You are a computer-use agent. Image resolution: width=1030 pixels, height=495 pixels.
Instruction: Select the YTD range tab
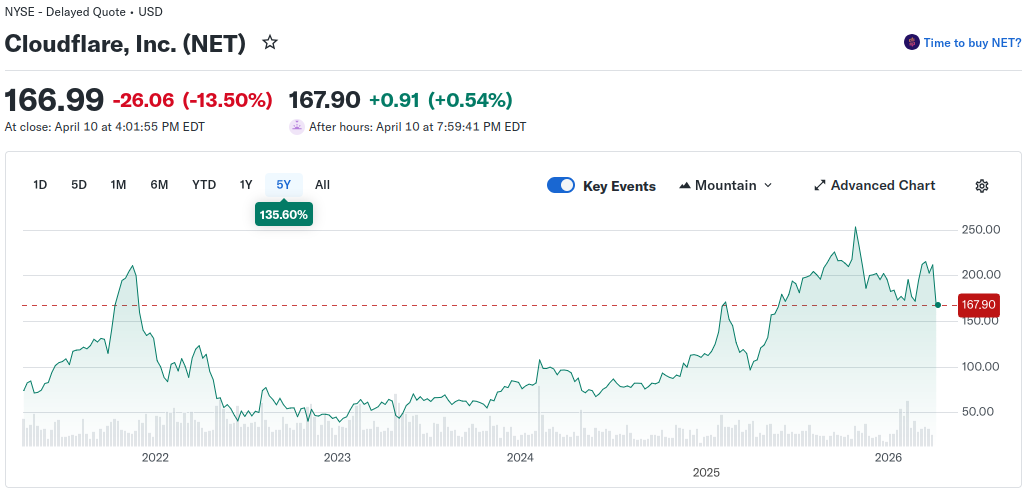point(204,185)
